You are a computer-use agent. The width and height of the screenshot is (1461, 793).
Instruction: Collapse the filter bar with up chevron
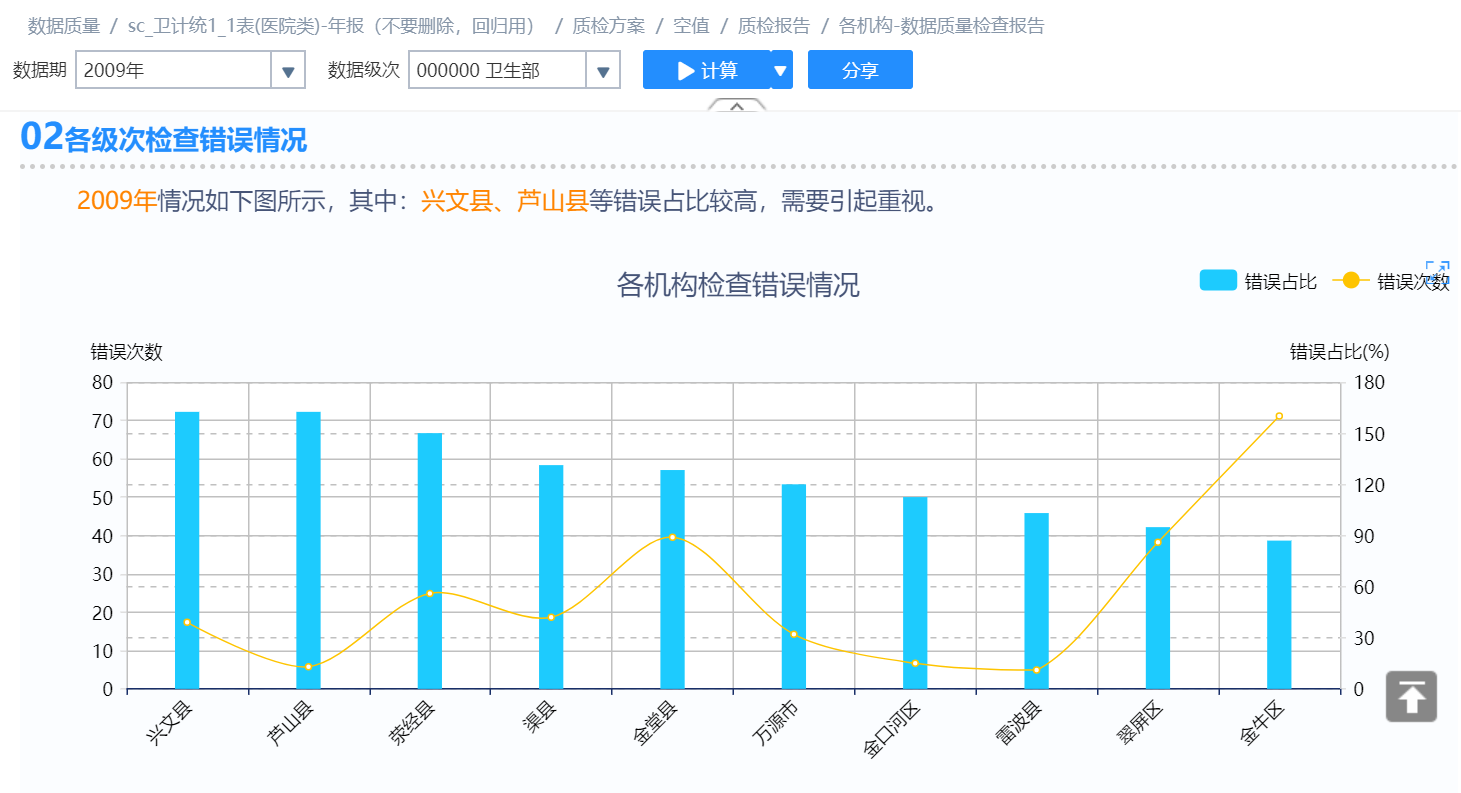pos(737,106)
